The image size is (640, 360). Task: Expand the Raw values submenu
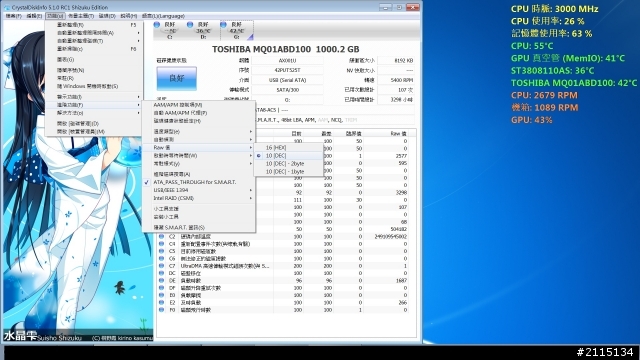198,147
